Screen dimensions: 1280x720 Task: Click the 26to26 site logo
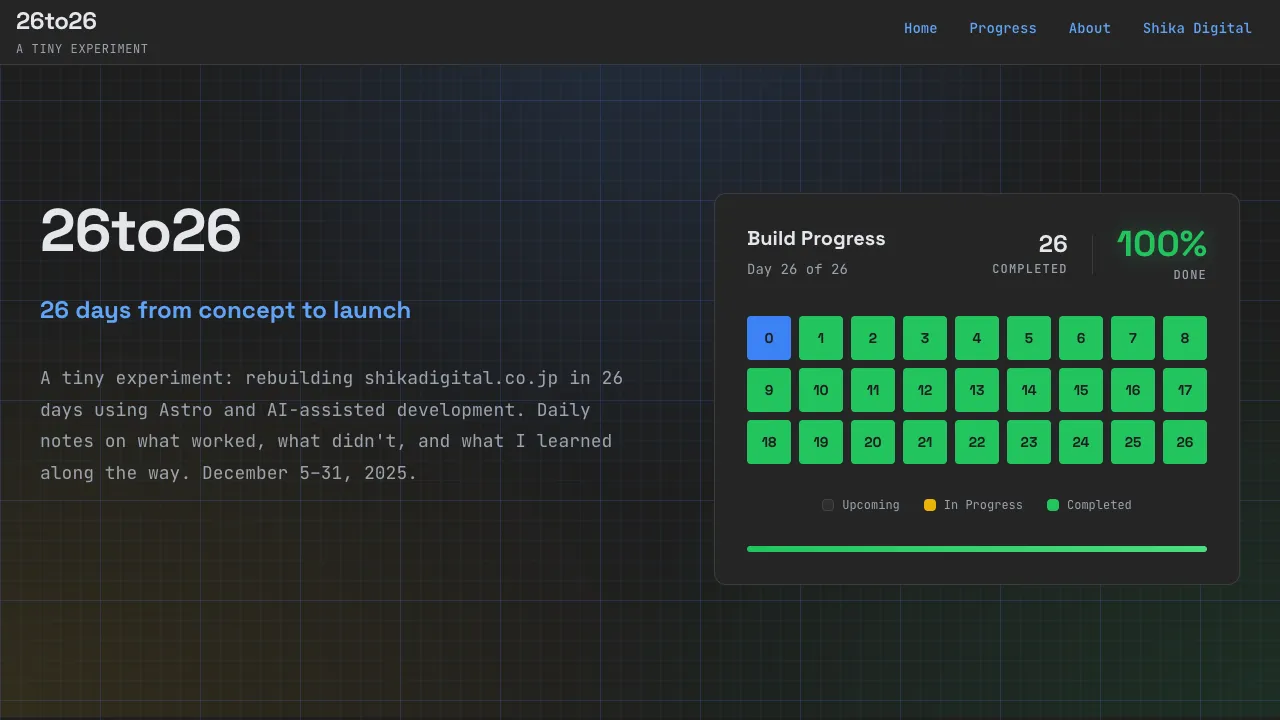coord(56,21)
